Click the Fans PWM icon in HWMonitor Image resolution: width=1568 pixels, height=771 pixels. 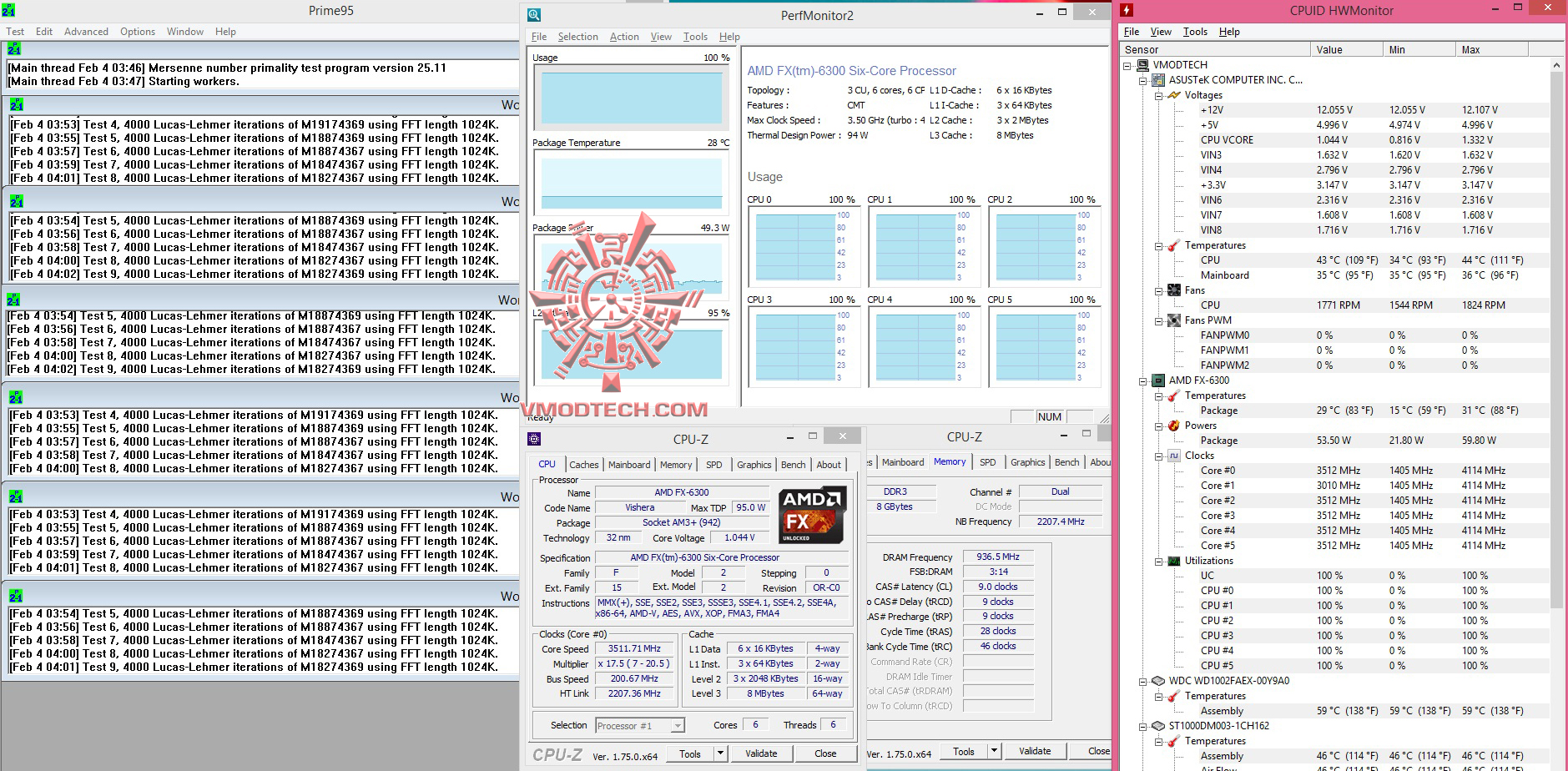pyautogui.click(x=1174, y=320)
